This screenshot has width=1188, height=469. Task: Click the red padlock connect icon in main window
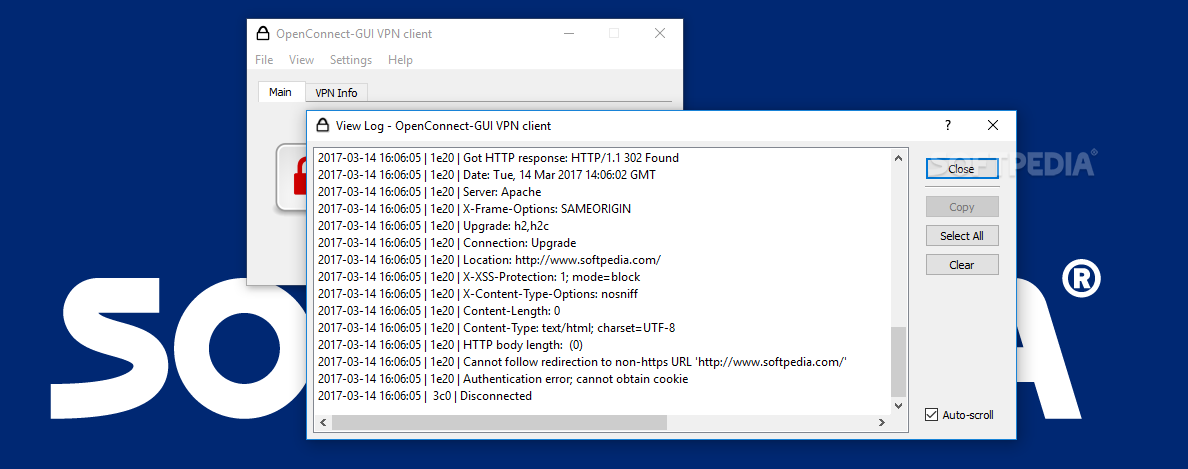[292, 177]
